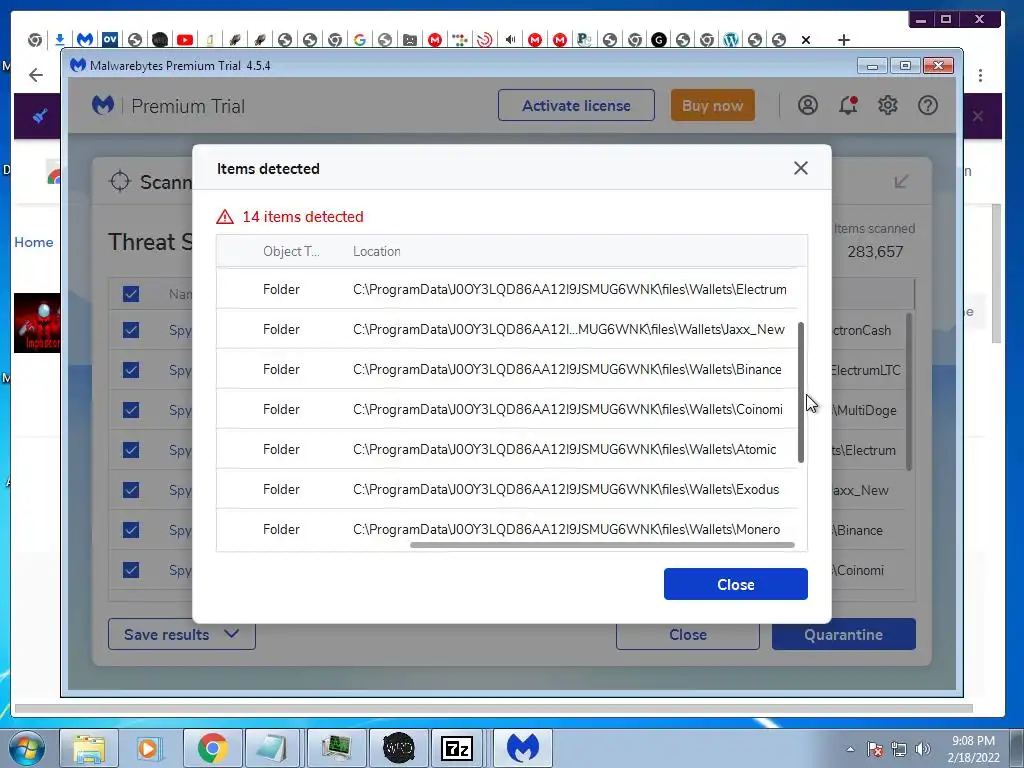The width and height of the screenshot is (1024, 768).
Task: Open the notepad taskbar icon
Action: (x=272, y=748)
